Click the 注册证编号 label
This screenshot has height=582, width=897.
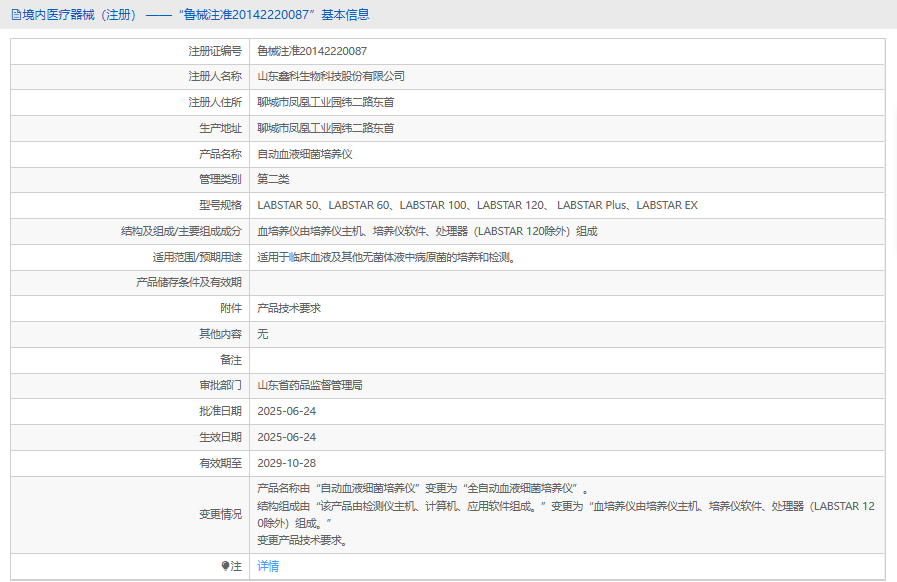(x=215, y=51)
